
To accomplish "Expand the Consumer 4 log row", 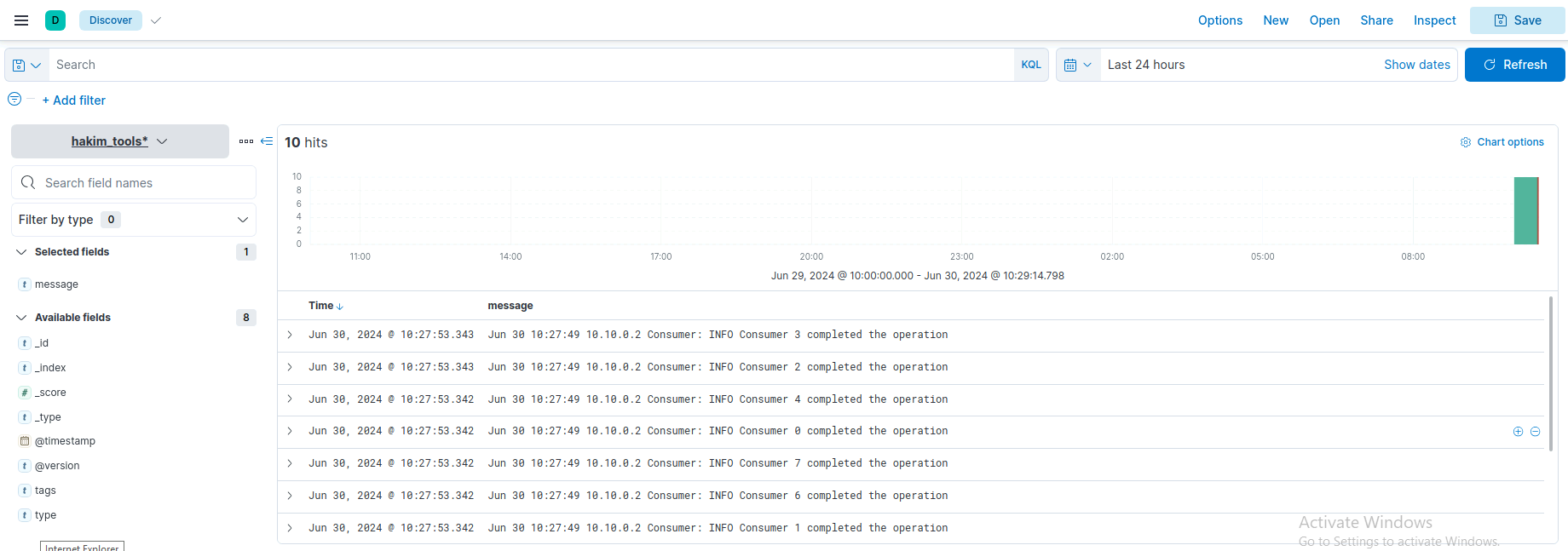I will coord(290,399).
